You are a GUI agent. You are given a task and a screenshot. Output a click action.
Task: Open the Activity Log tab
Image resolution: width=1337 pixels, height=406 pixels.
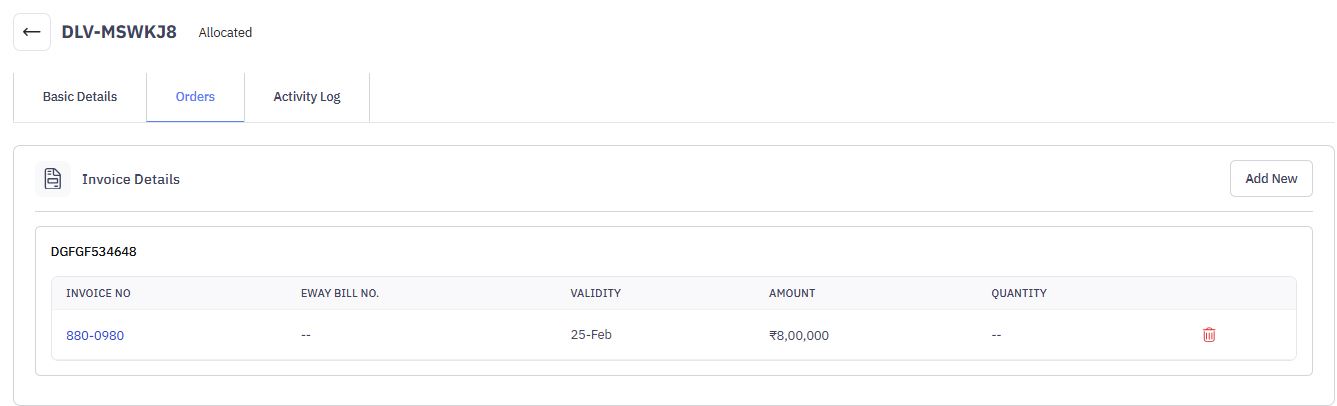(307, 97)
